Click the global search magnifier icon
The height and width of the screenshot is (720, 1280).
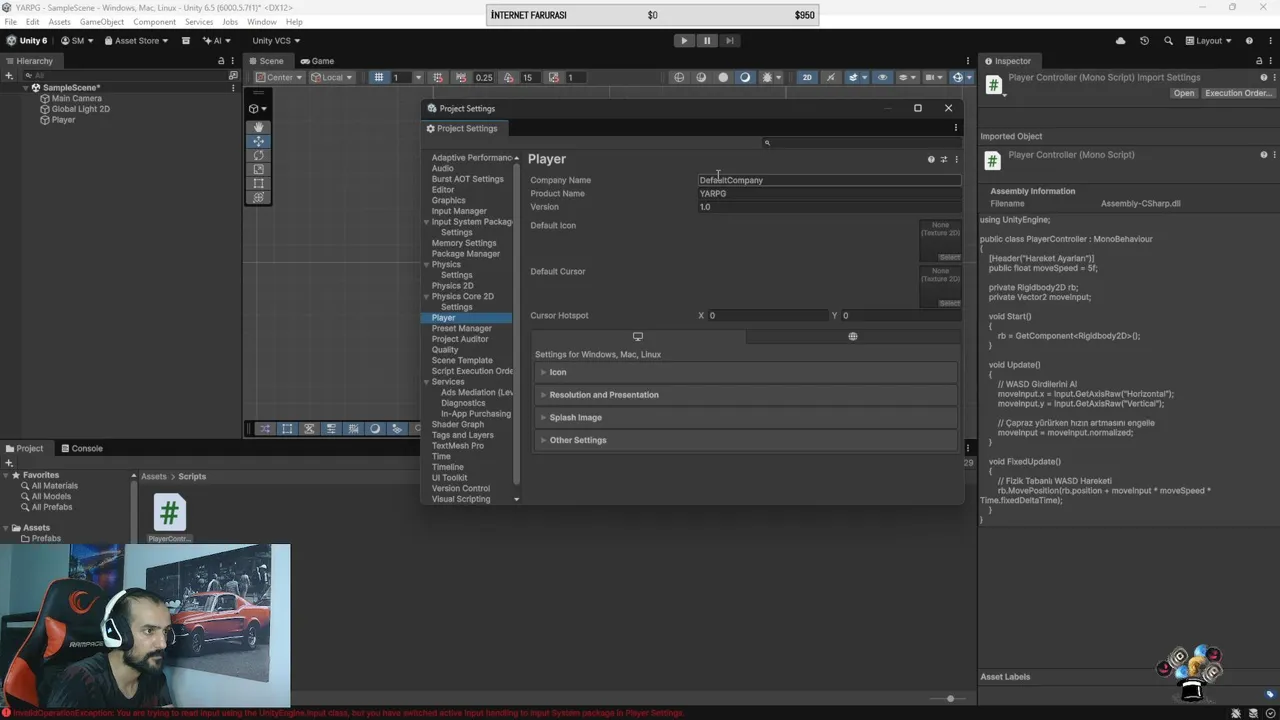[1168, 41]
